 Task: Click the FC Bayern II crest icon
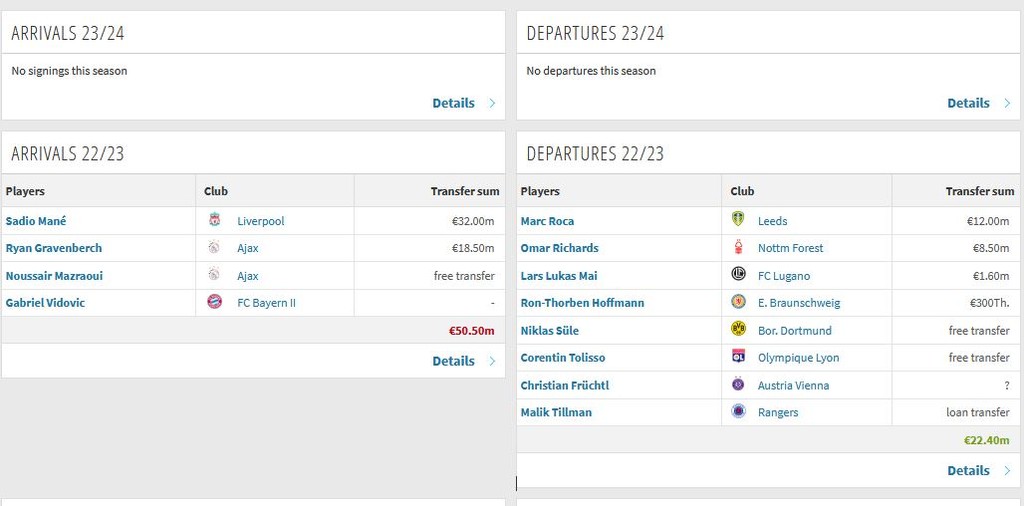coord(214,302)
